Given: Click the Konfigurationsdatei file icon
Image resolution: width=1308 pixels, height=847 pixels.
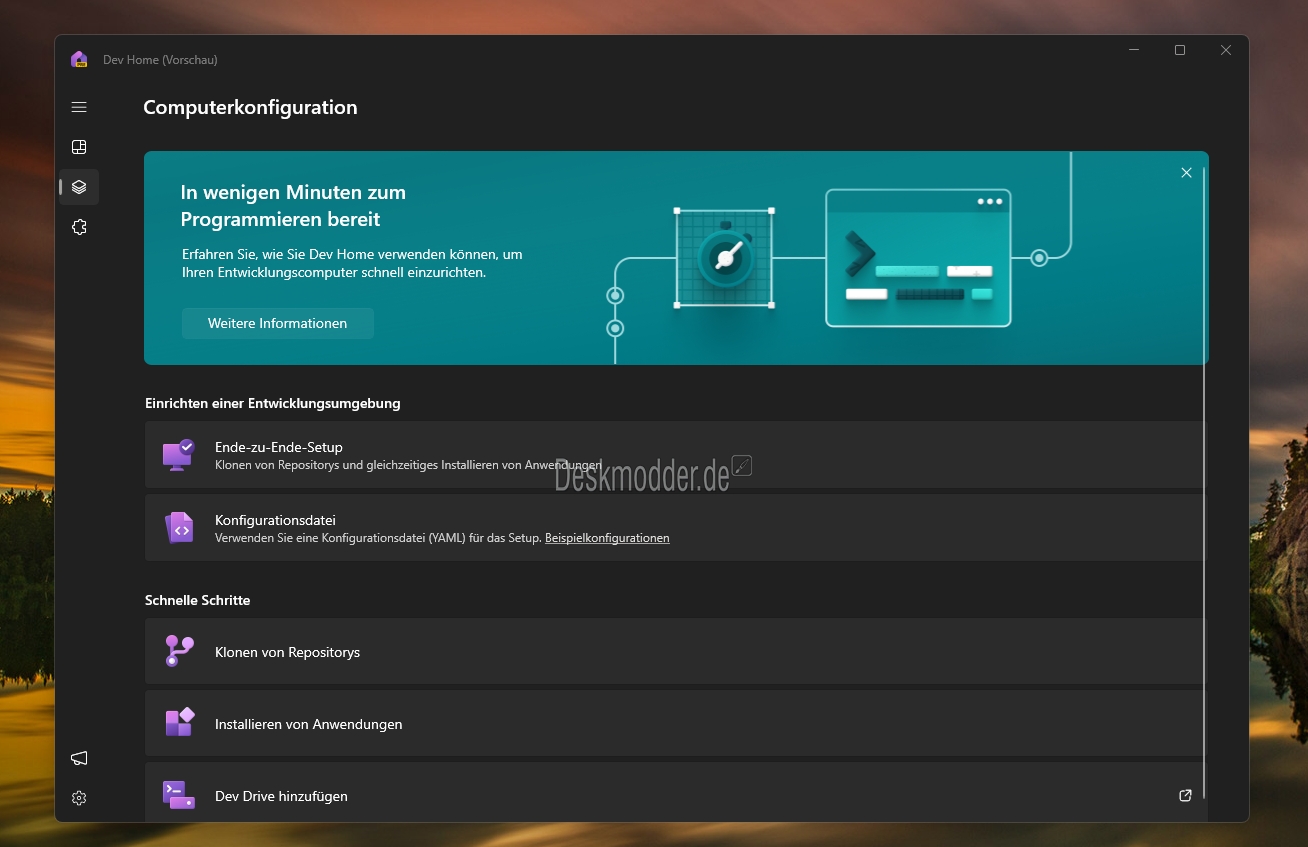Looking at the screenshot, I should tap(179, 528).
